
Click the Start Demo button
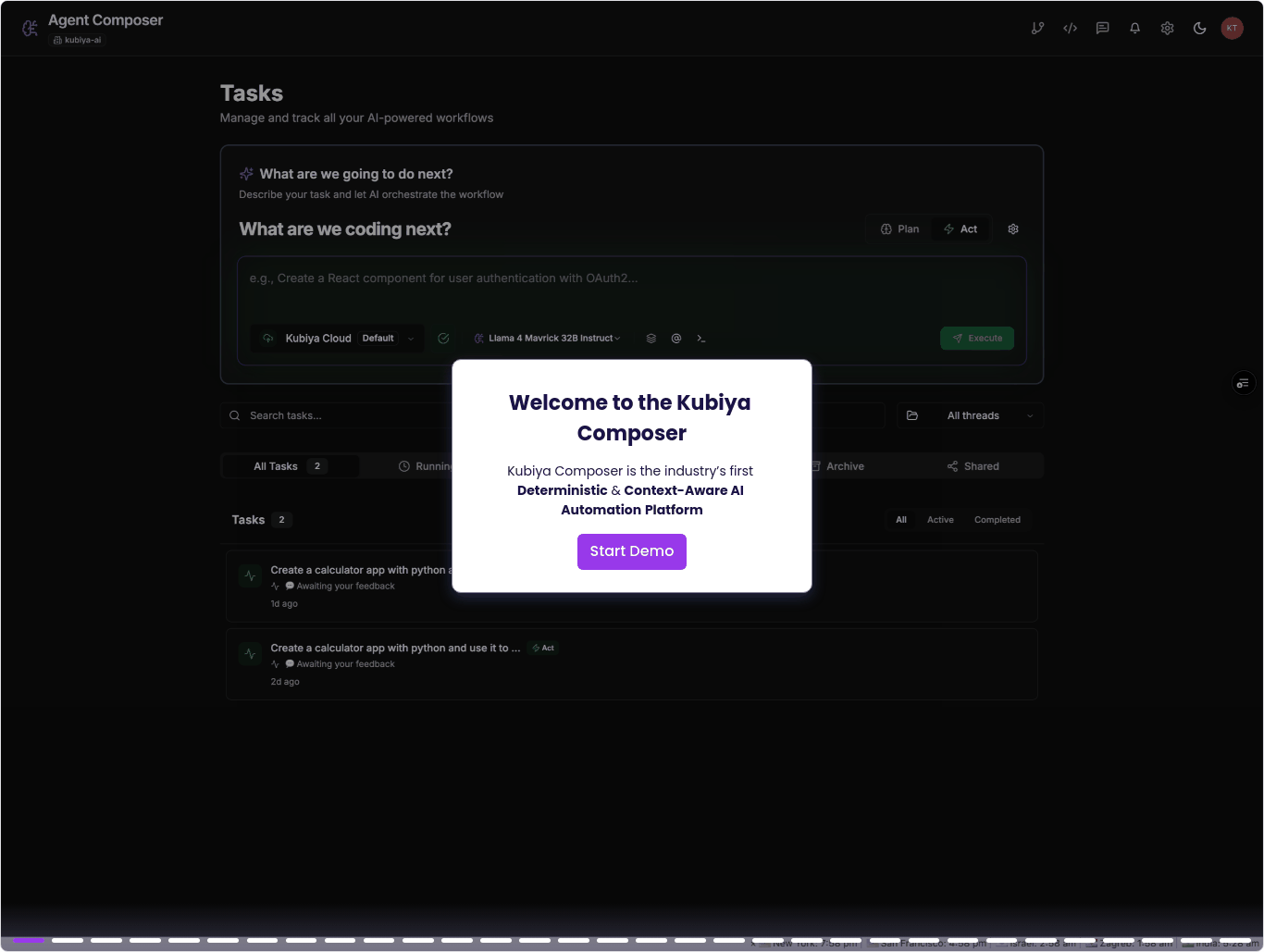(x=632, y=551)
